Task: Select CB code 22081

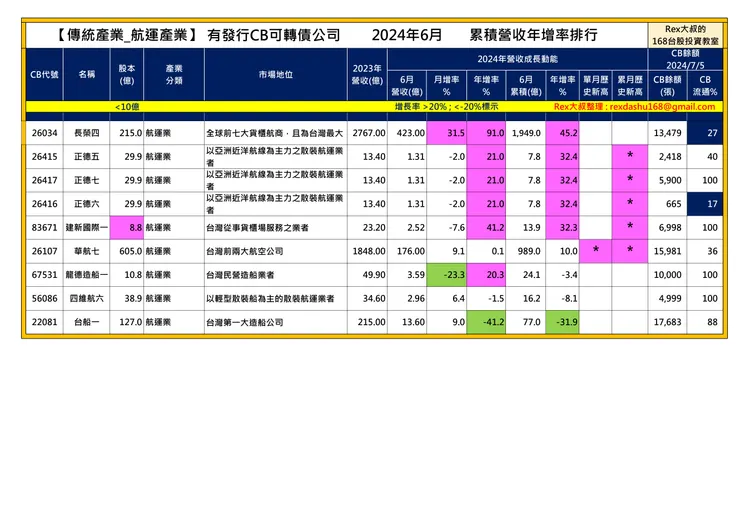Action: (44, 322)
